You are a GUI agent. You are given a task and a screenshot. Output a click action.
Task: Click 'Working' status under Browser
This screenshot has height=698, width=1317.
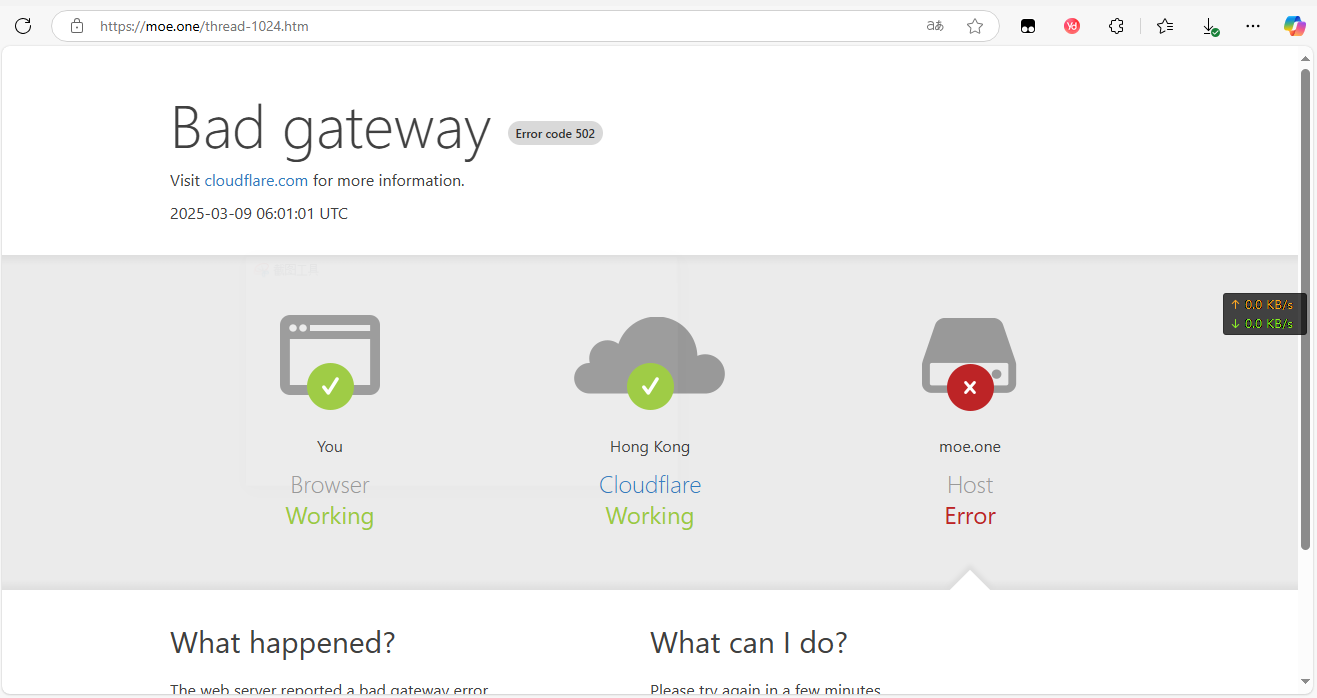(330, 516)
